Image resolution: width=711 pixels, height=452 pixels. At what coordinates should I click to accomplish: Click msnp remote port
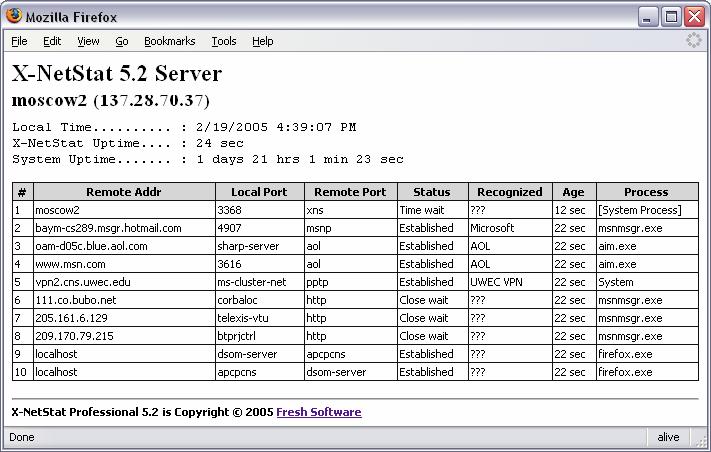click(x=319, y=228)
